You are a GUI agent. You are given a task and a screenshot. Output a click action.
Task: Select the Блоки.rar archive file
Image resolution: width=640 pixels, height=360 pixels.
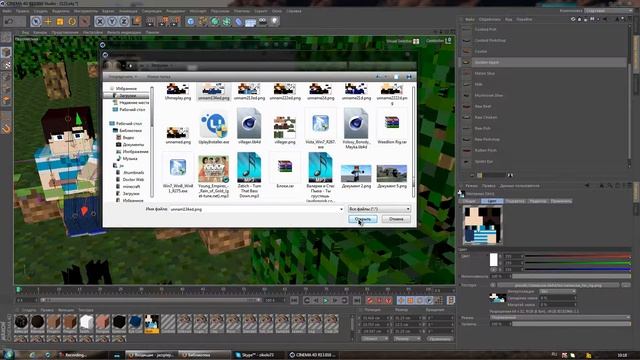click(x=285, y=171)
